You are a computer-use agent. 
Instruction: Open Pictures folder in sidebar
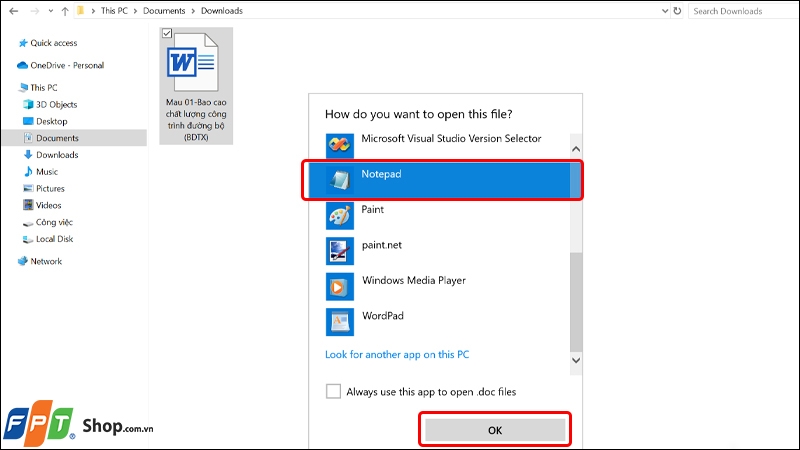click(50, 188)
